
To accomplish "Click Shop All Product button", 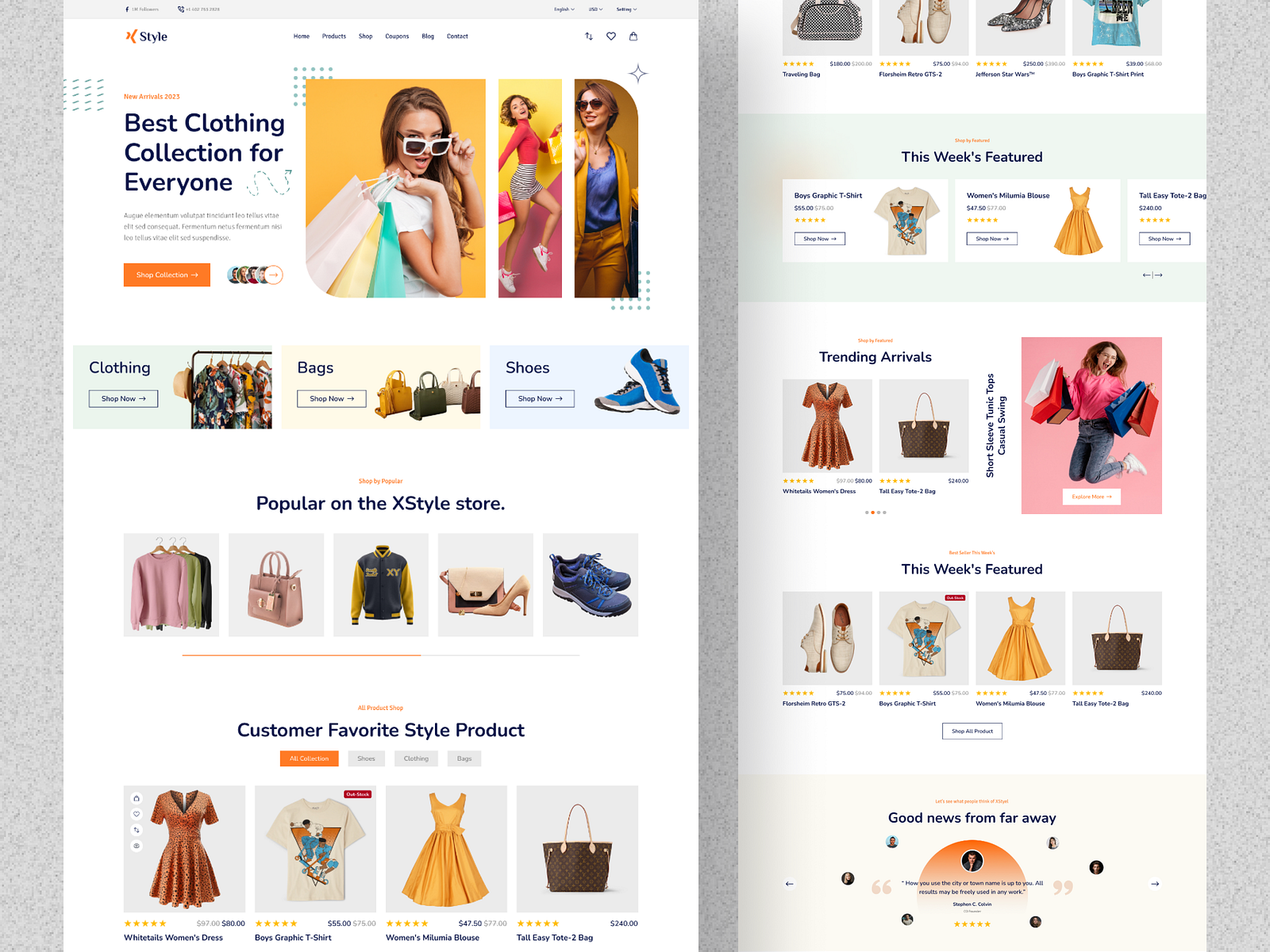I will tap(972, 731).
